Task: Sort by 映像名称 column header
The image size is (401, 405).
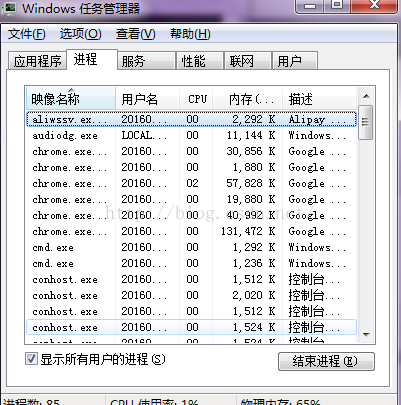Action: click(71, 99)
